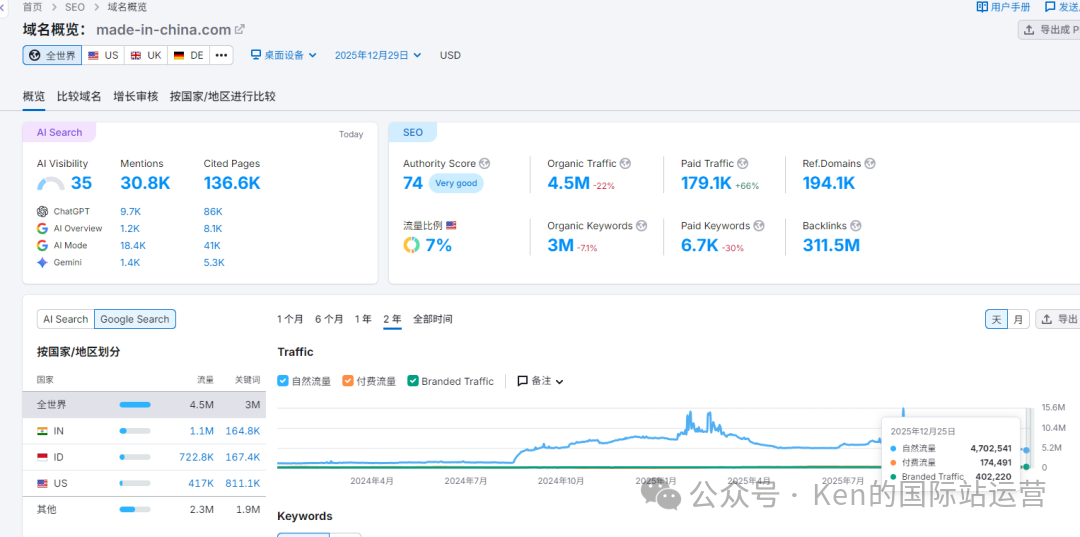Screen dimensions: 1080x537
Task: Click the 导出 chart export button
Action: coord(1058,319)
